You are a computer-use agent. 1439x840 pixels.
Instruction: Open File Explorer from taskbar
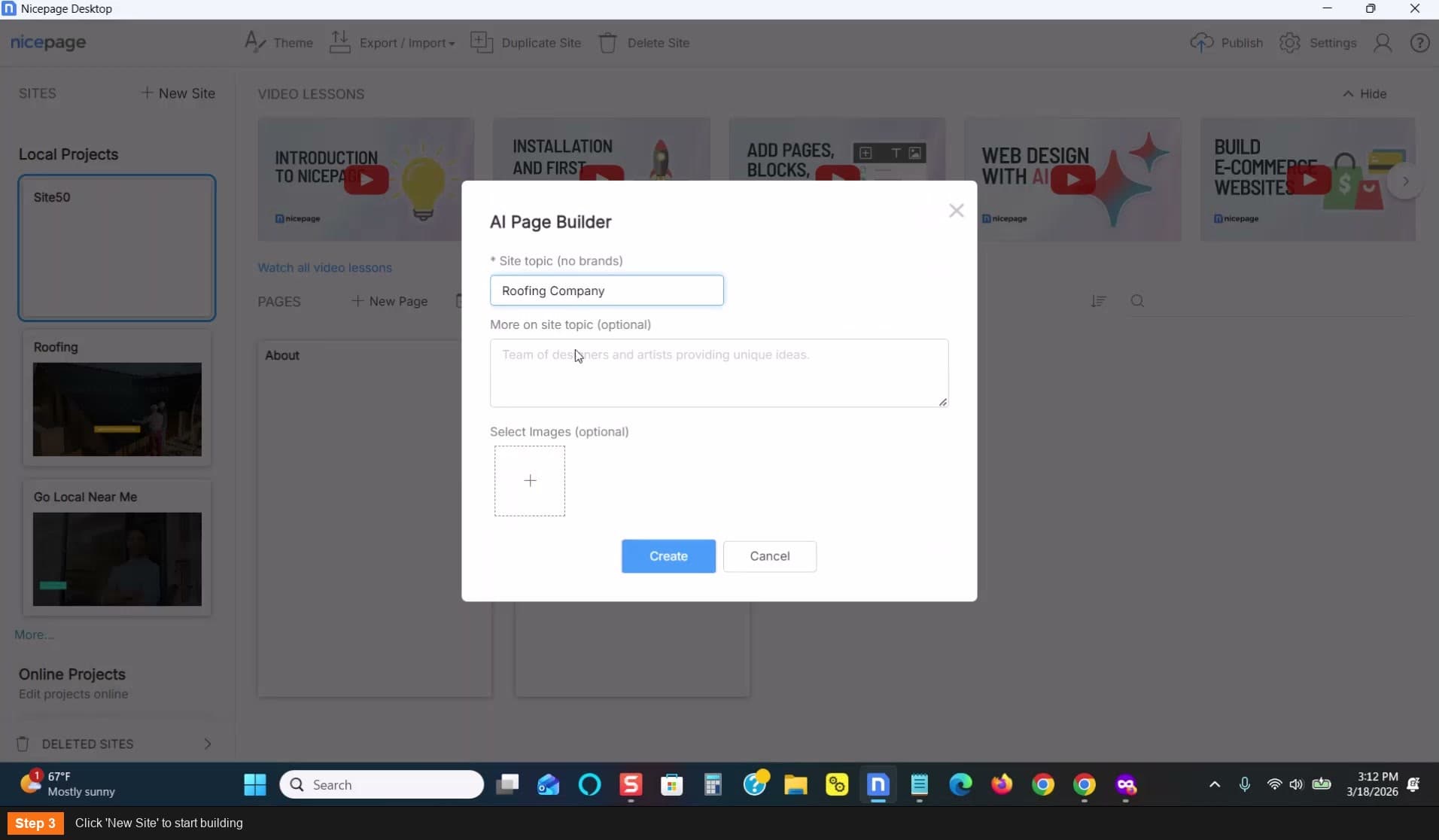pyautogui.click(x=796, y=784)
